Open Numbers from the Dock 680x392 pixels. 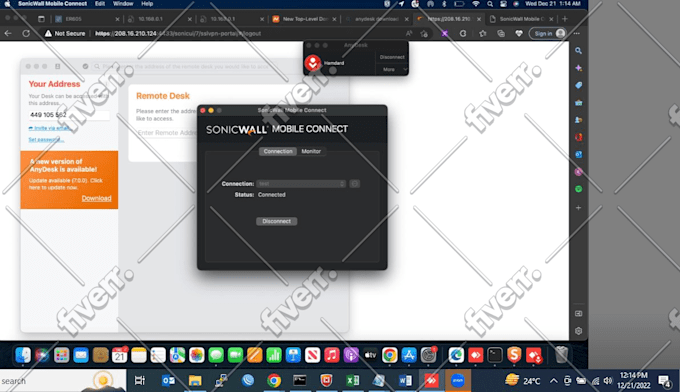(x=274, y=355)
